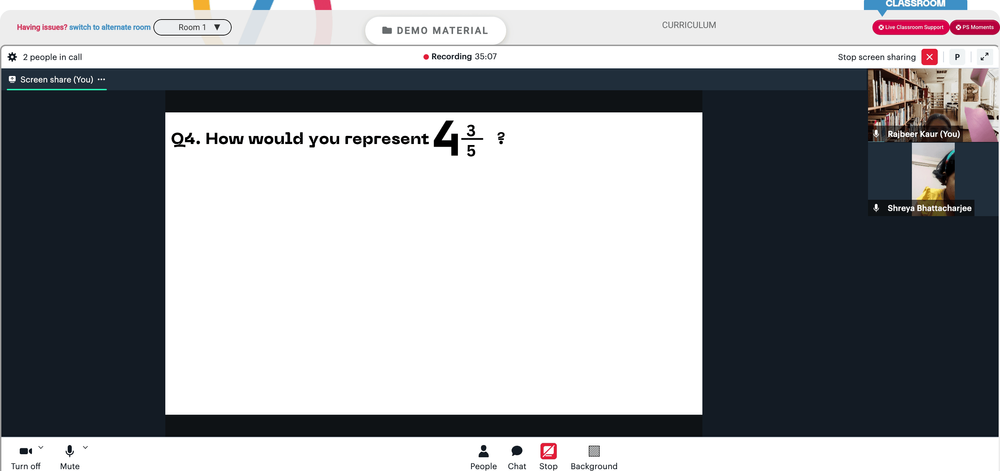The image size is (1000, 471).
Task: Click the shared slide with Q4 question
Action: point(434,263)
